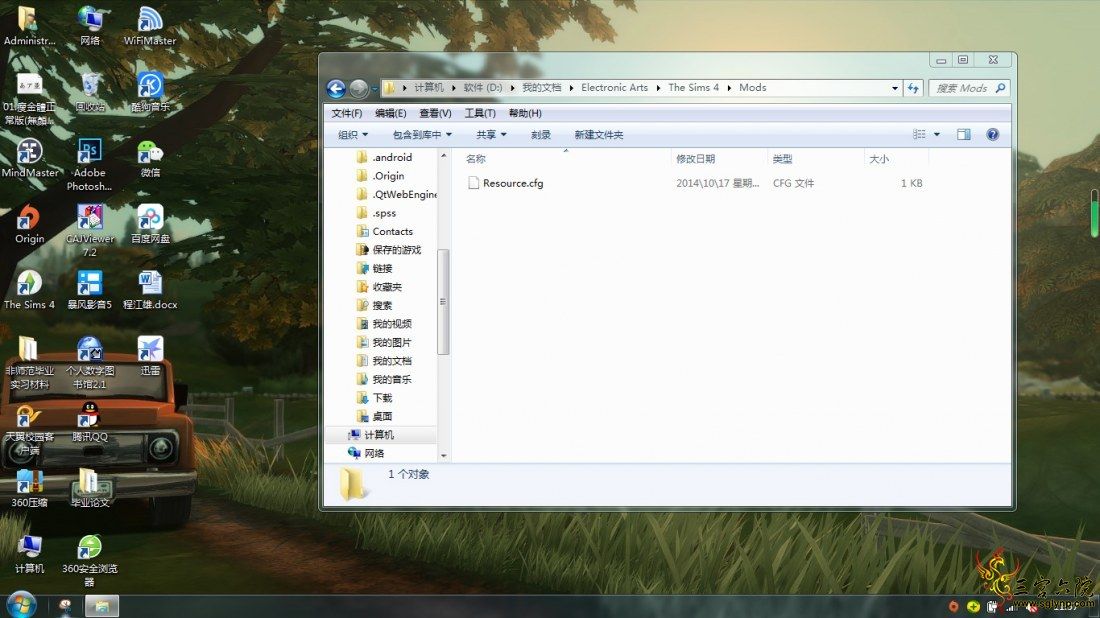This screenshot has width=1100, height=618.
Task: Open the 编辑(E) menu
Action: pos(390,113)
